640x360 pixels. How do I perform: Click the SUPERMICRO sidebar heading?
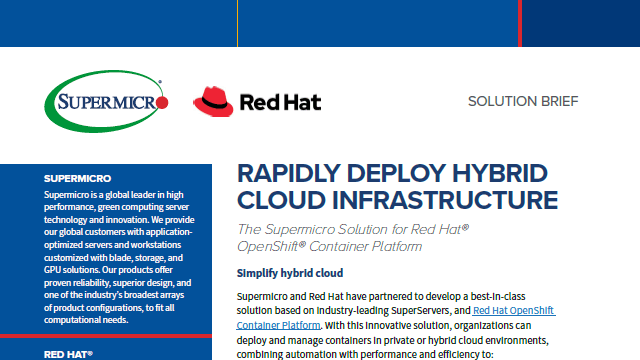point(78,178)
